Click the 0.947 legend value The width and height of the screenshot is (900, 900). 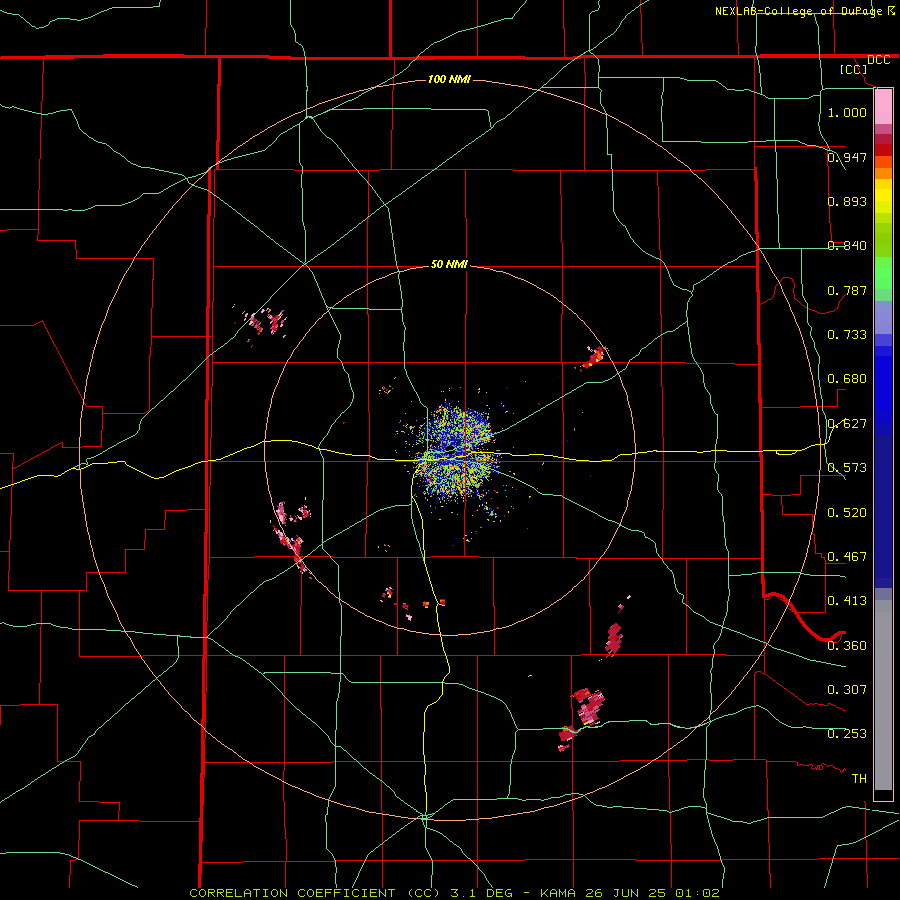[847, 157]
